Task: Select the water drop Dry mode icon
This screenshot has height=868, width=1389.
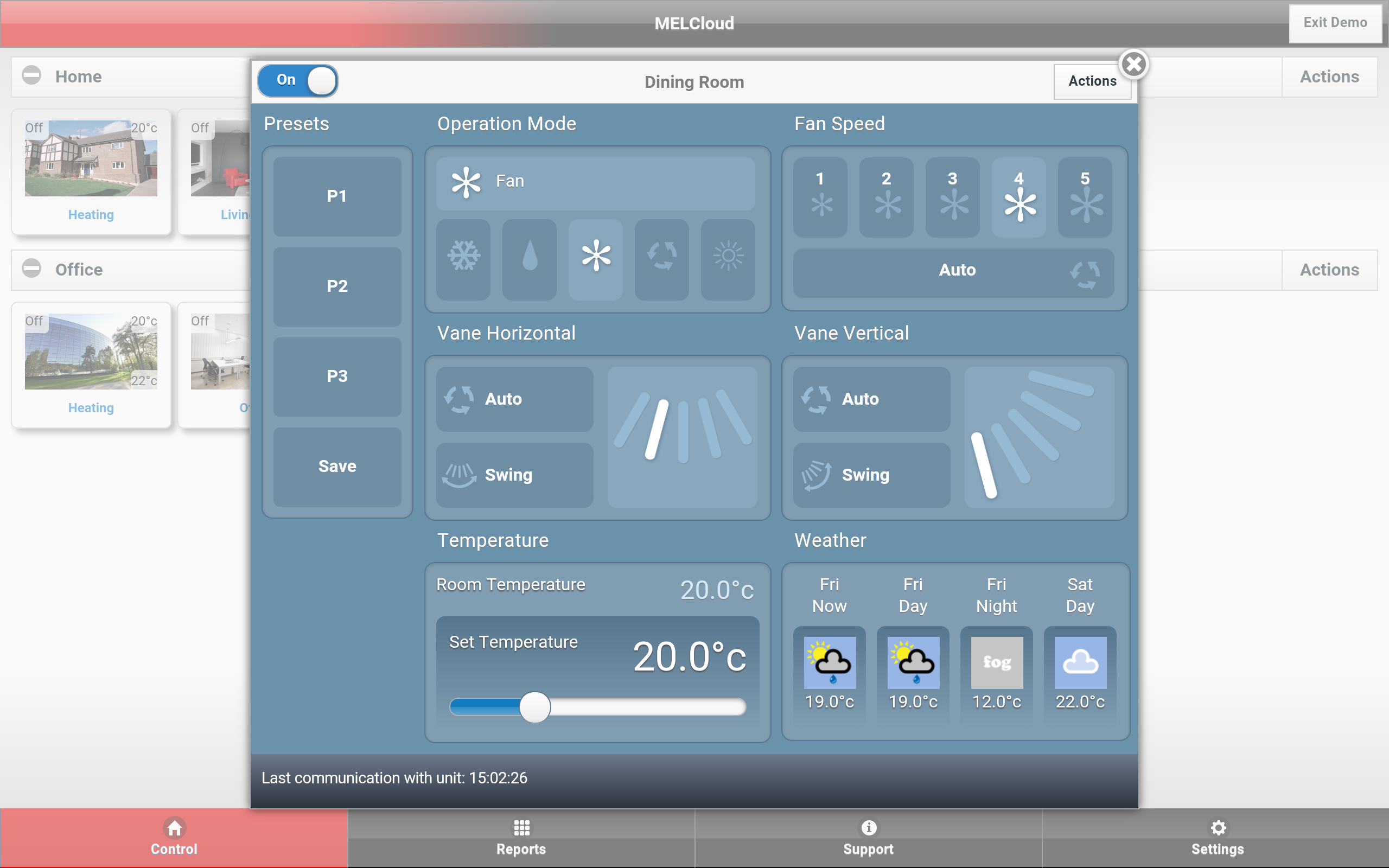Action: click(529, 259)
